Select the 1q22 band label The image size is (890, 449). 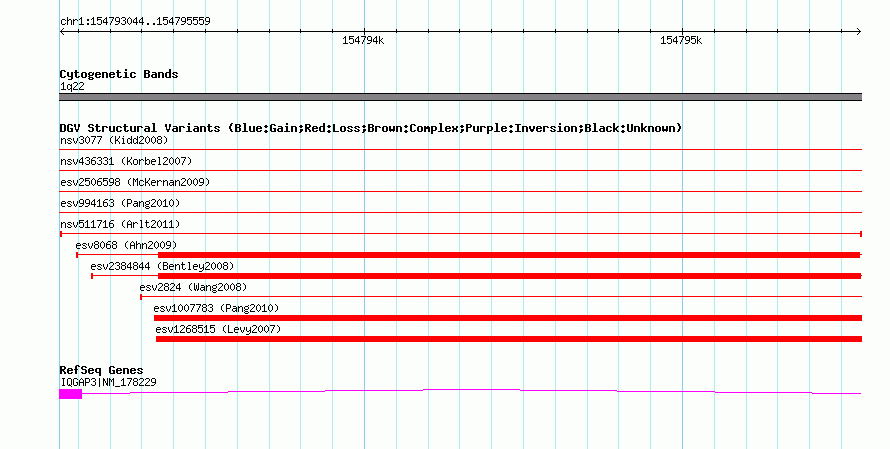pyautogui.click(x=72, y=86)
